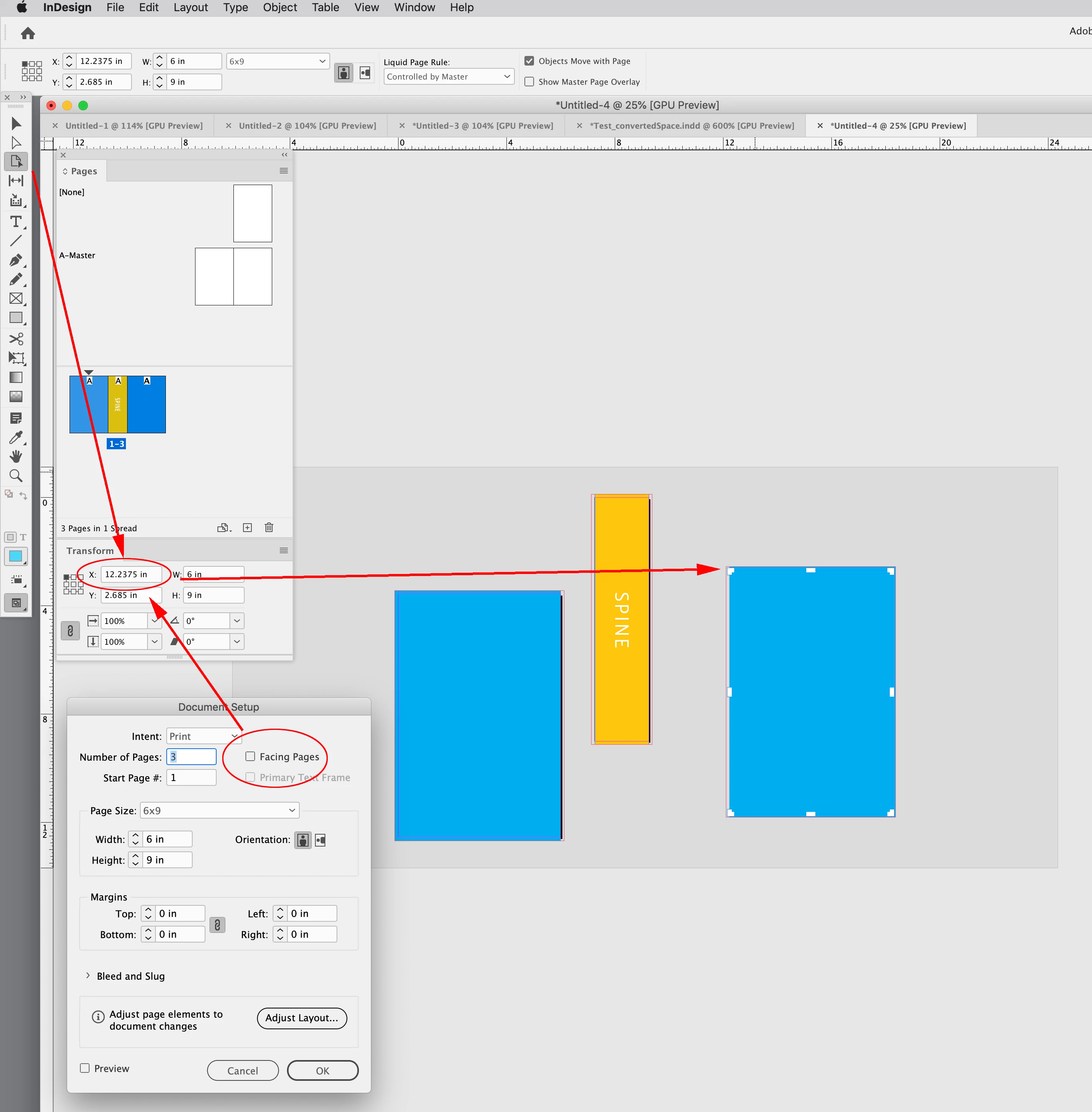Toggle margin values chain link icon
The width and height of the screenshot is (1092, 1112).
217,925
